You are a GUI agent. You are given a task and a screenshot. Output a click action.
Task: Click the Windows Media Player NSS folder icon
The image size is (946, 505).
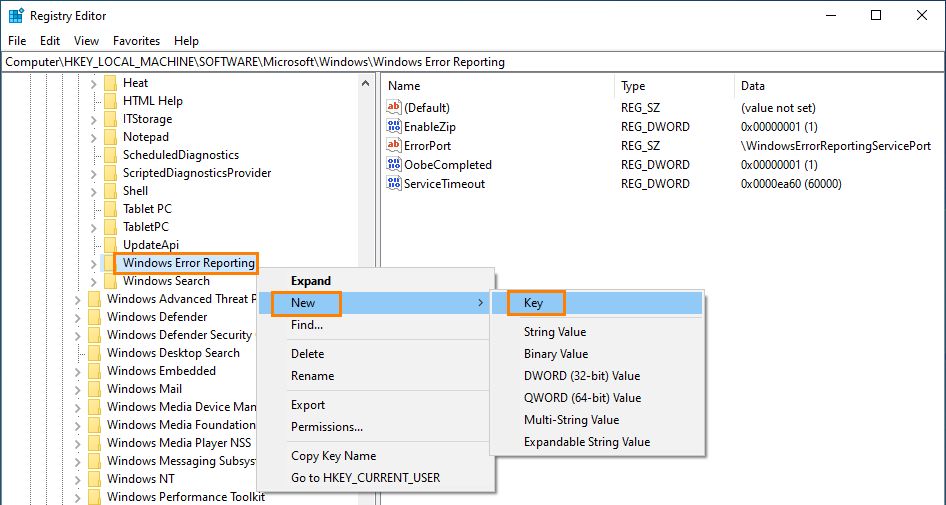click(94, 443)
